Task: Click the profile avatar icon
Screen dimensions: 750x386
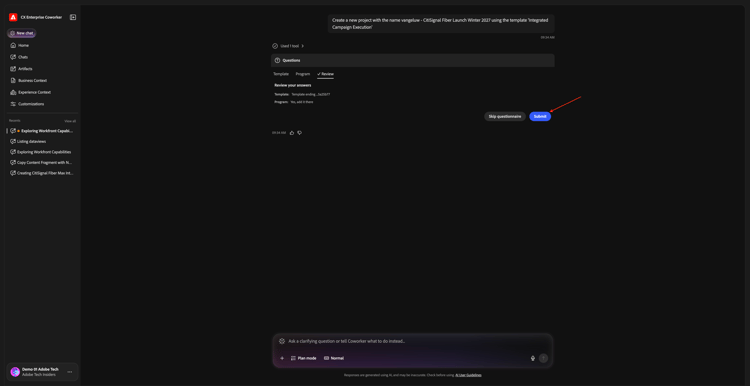Action: coord(15,372)
